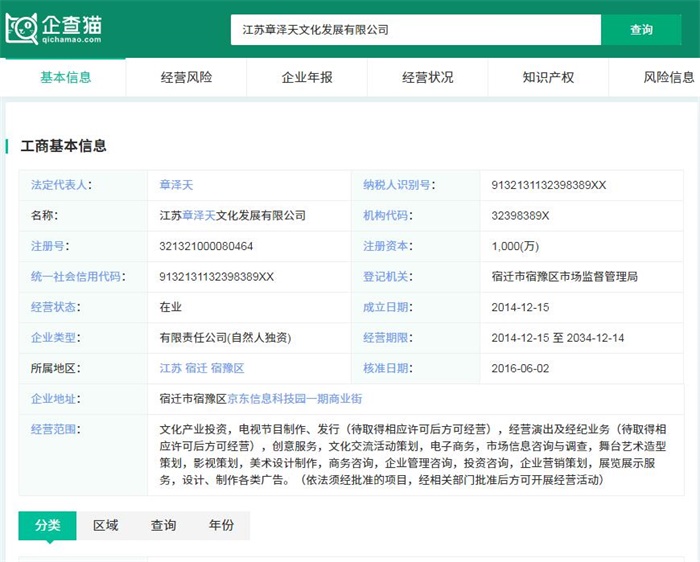Click the registered capital value 1,000(万)
The width and height of the screenshot is (700, 562).
tap(515, 246)
